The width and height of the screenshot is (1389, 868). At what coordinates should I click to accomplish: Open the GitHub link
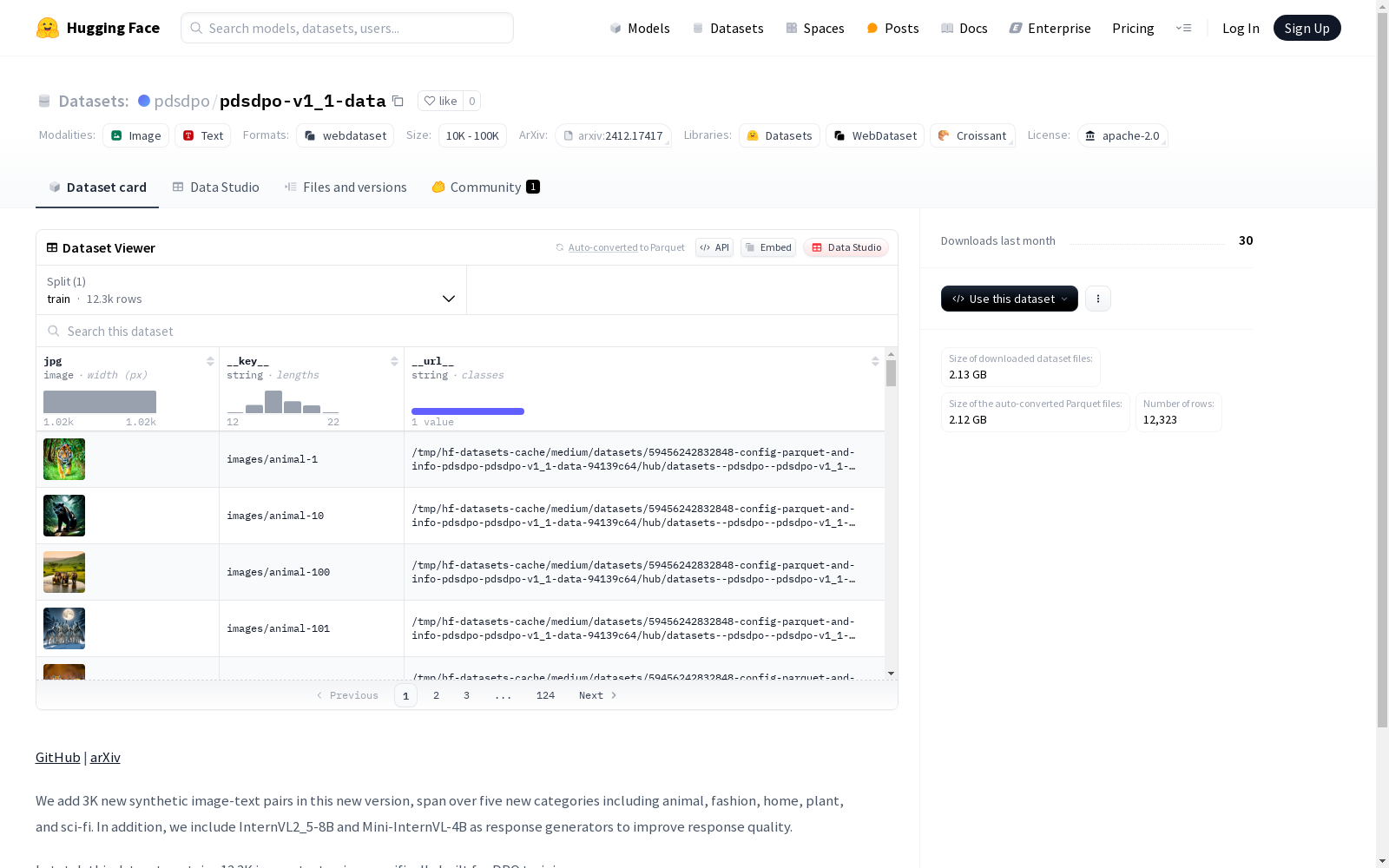[x=58, y=757]
